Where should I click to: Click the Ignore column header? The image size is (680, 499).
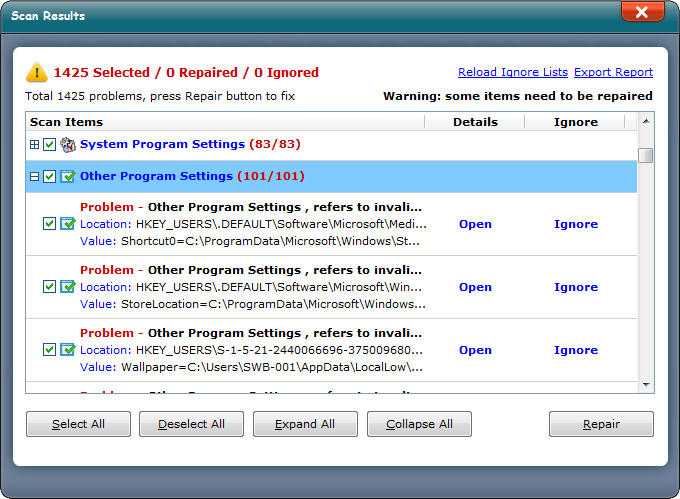pyautogui.click(x=575, y=122)
